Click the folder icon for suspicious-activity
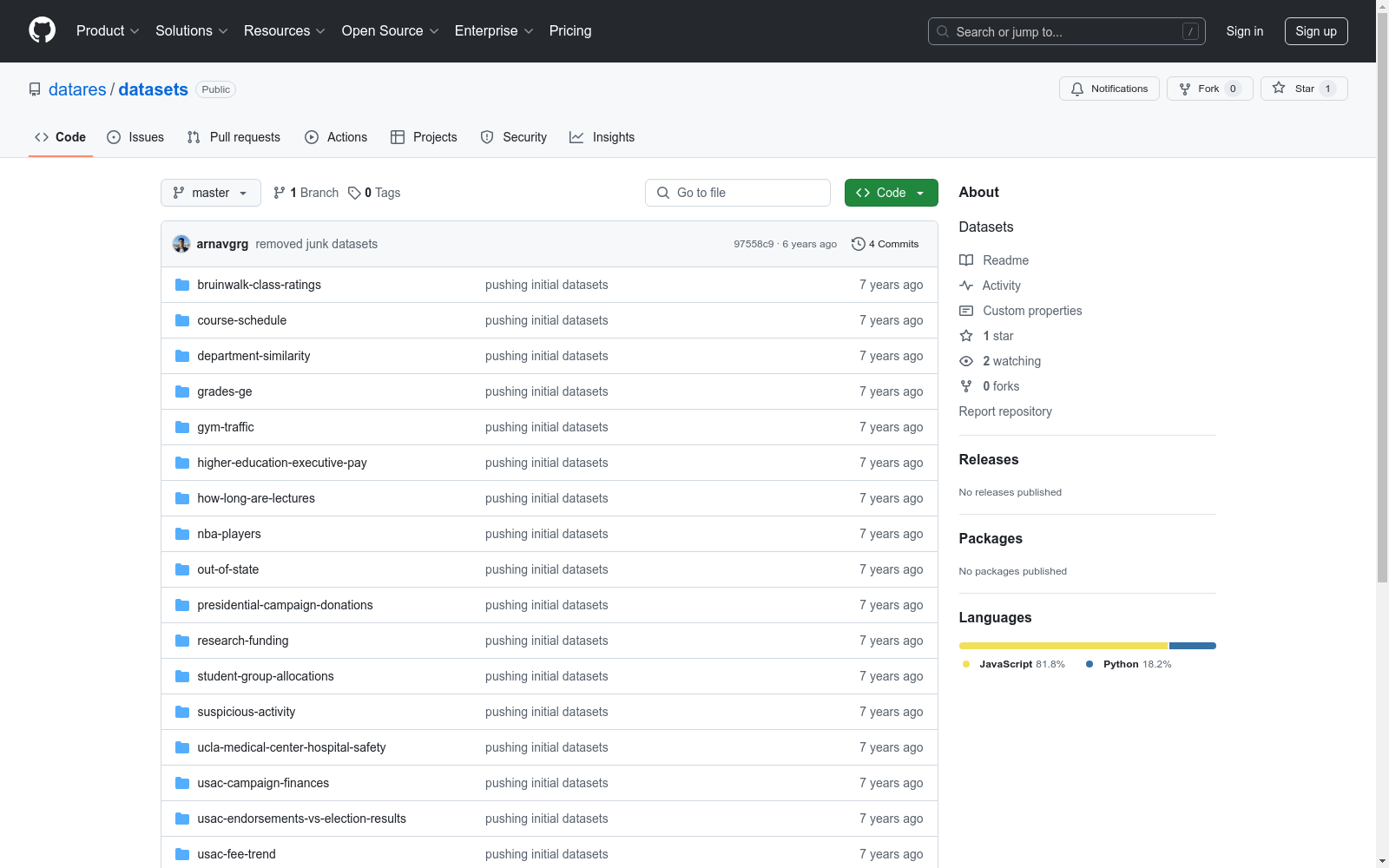The width and height of the screenshot is (1389, 868). pos(182,712)
